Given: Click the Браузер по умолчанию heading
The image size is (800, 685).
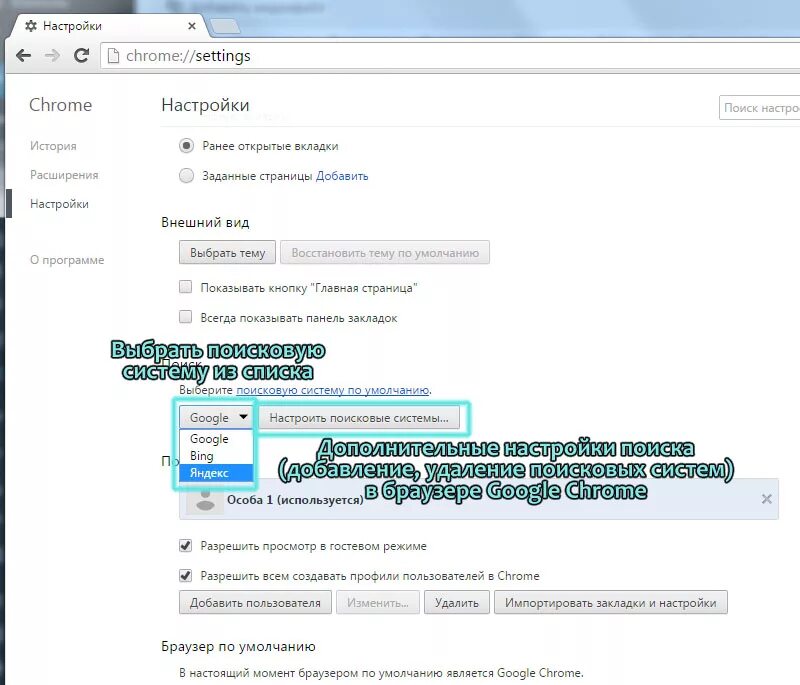Looking at the screenshot, I should point(238,646).
